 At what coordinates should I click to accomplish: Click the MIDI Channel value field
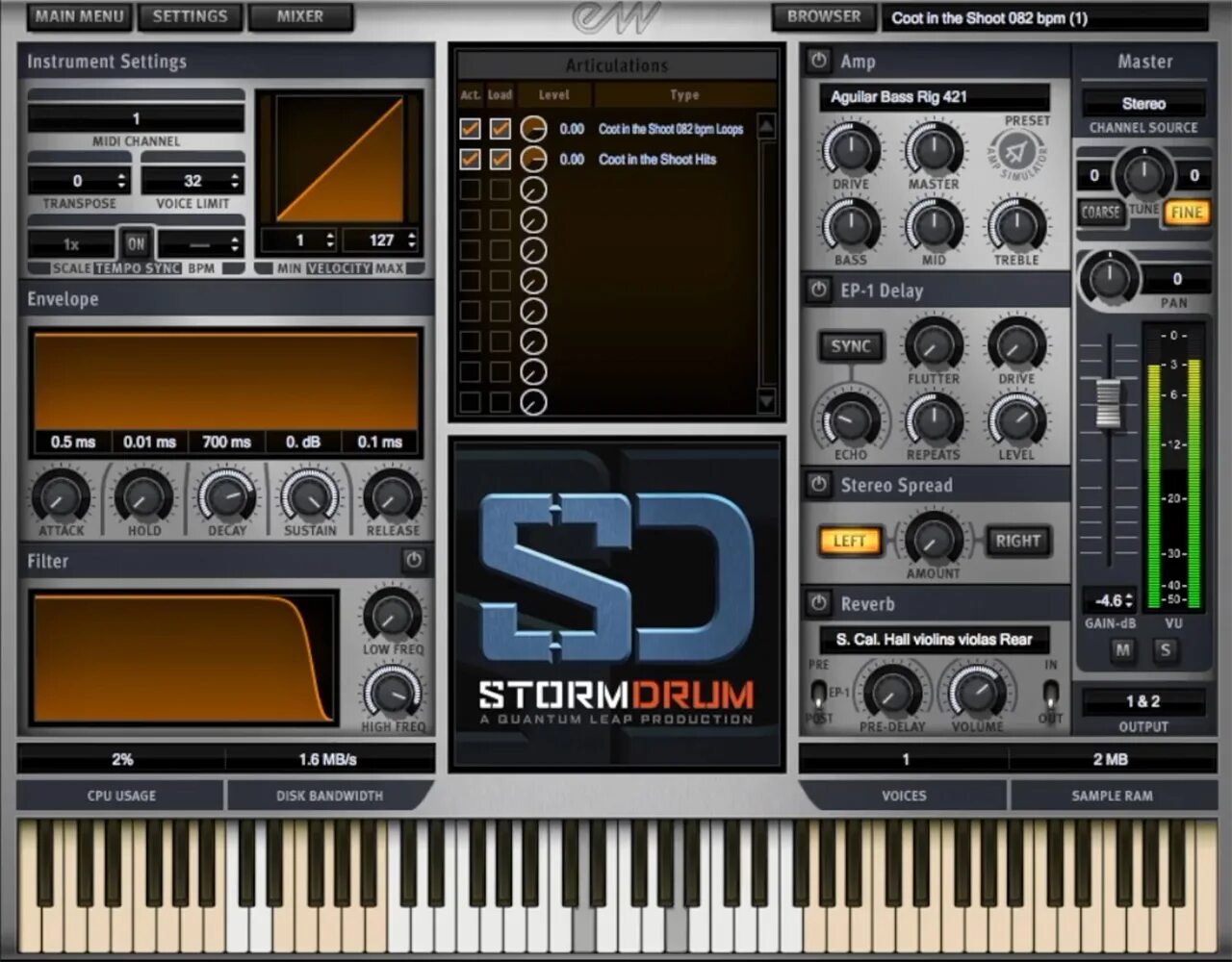[x=136, y=118]
